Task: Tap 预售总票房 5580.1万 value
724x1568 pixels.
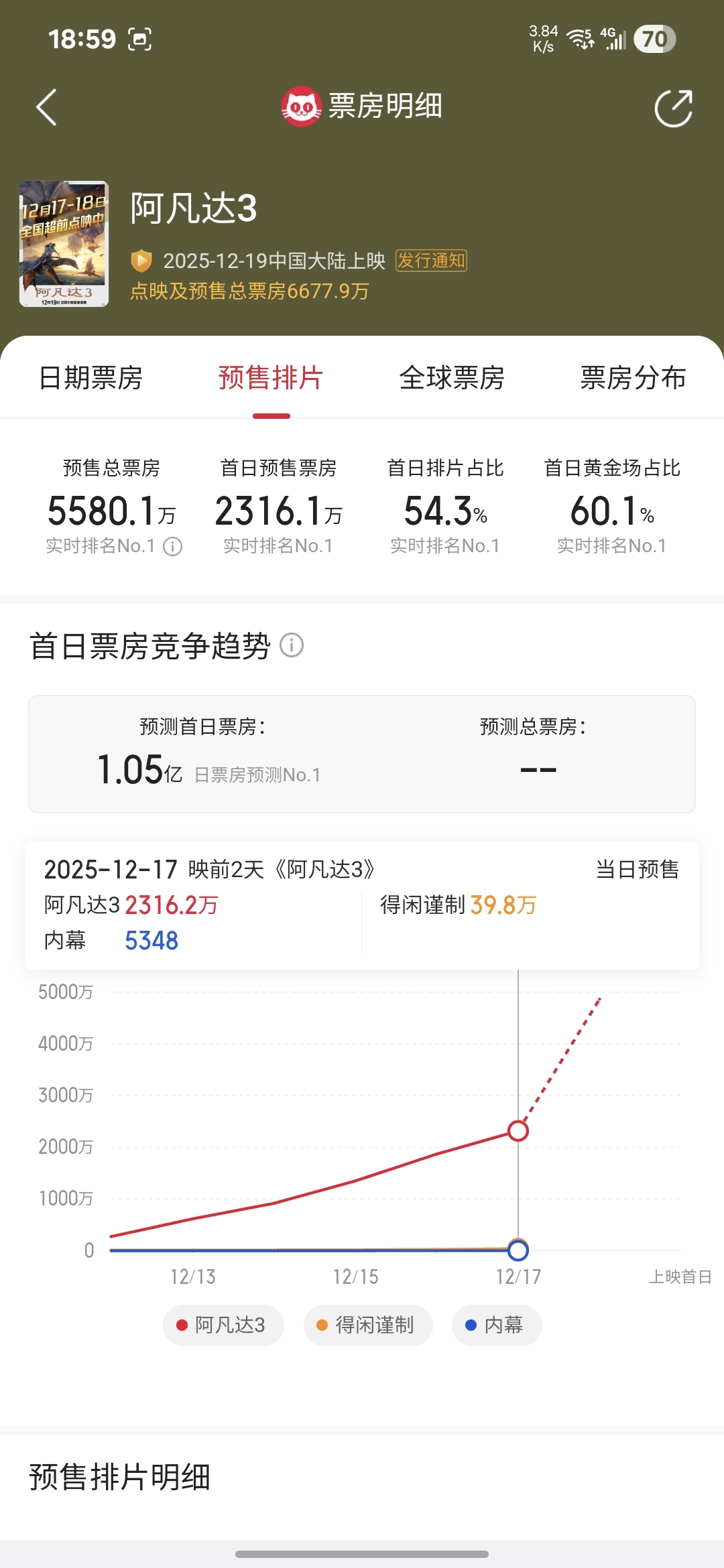Action: click(111, 511)
